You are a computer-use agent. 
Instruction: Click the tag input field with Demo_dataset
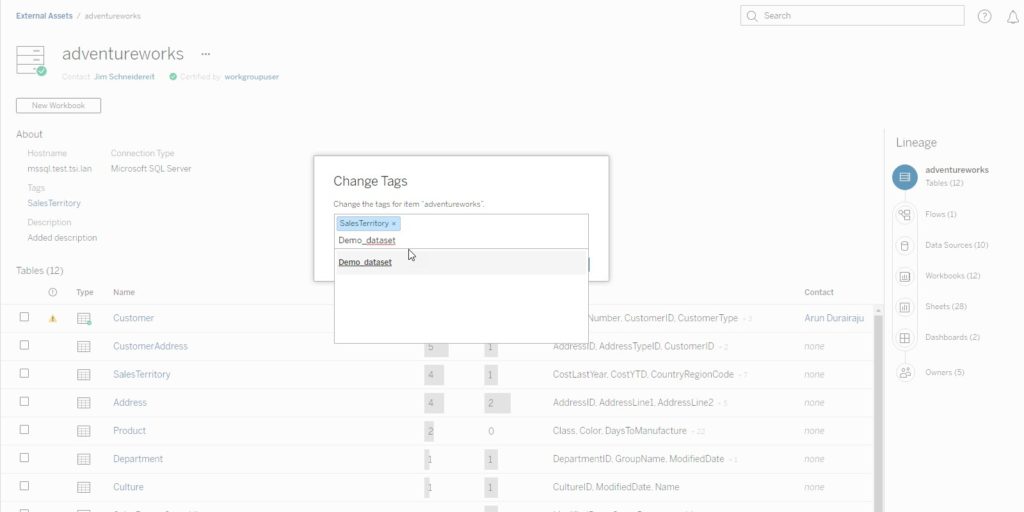[x=461, y=240]
